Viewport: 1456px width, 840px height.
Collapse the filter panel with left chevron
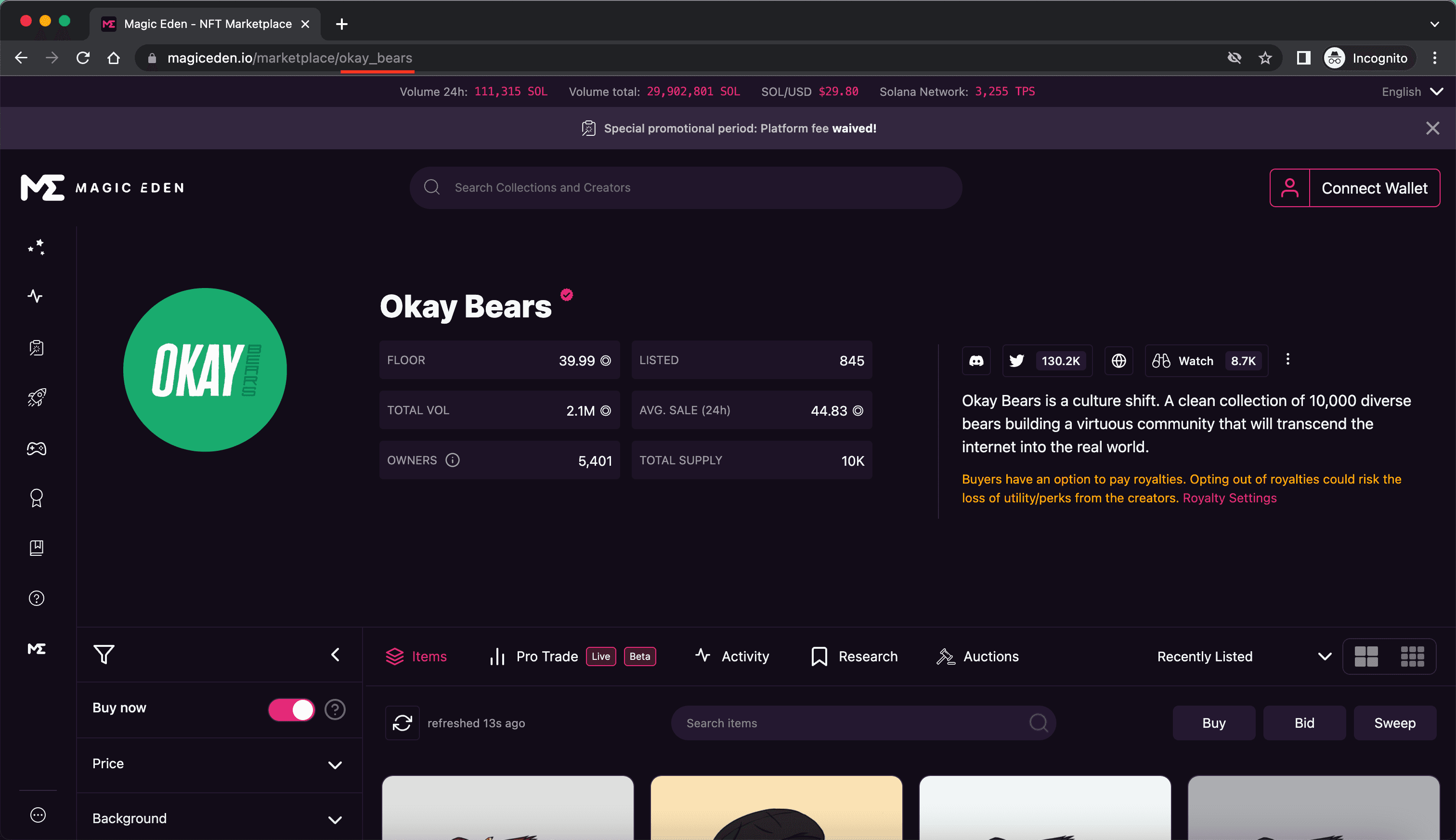click(336, 654)
